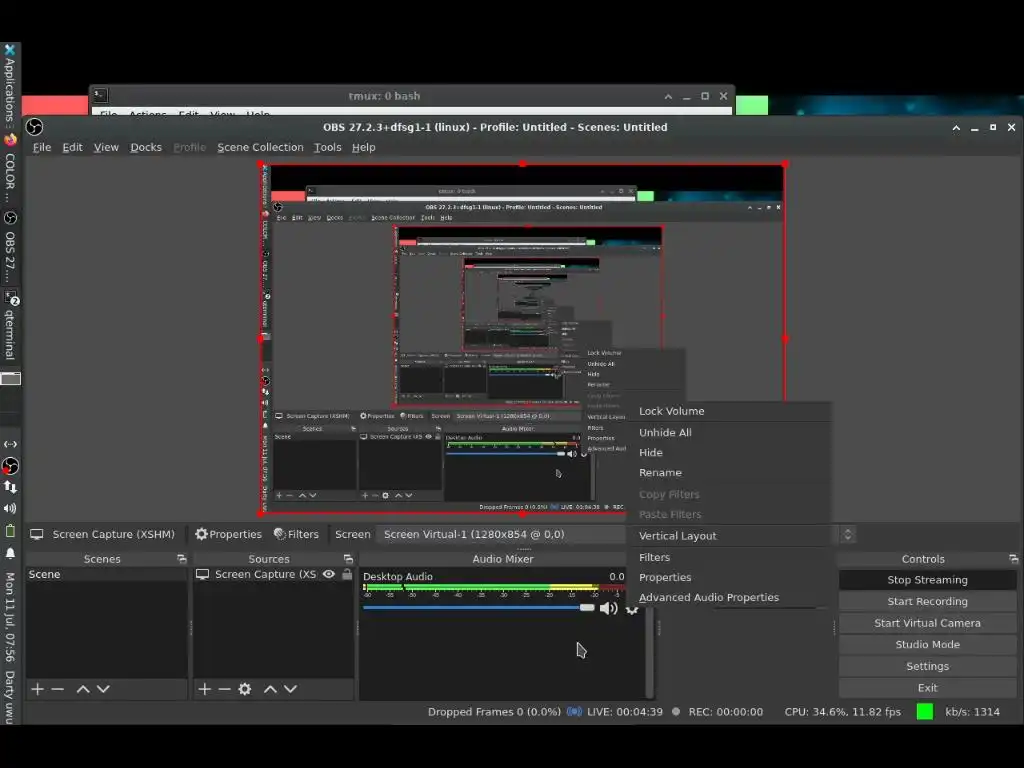Toggle lock on Screen Capture source
The width and height of the screenshot is (1024, 768).
pyautogui.click(x=347, y=574)
